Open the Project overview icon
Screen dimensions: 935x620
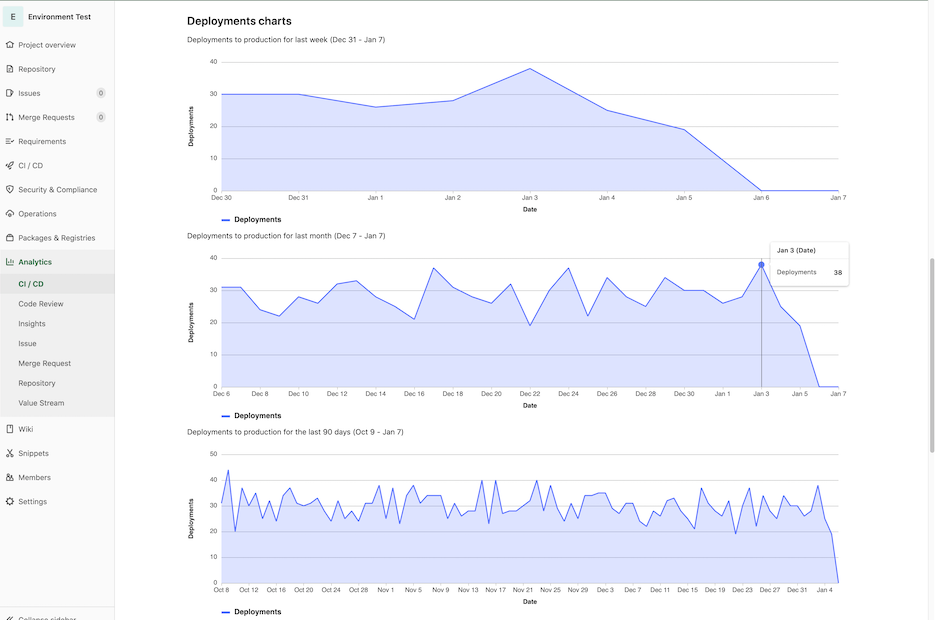[10, 44]
